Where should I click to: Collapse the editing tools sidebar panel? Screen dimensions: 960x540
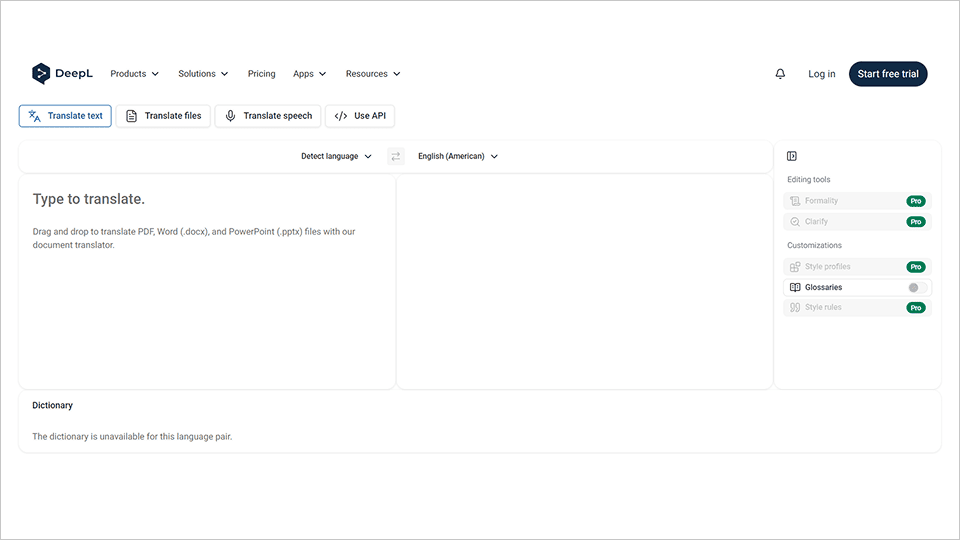[792, 156]
